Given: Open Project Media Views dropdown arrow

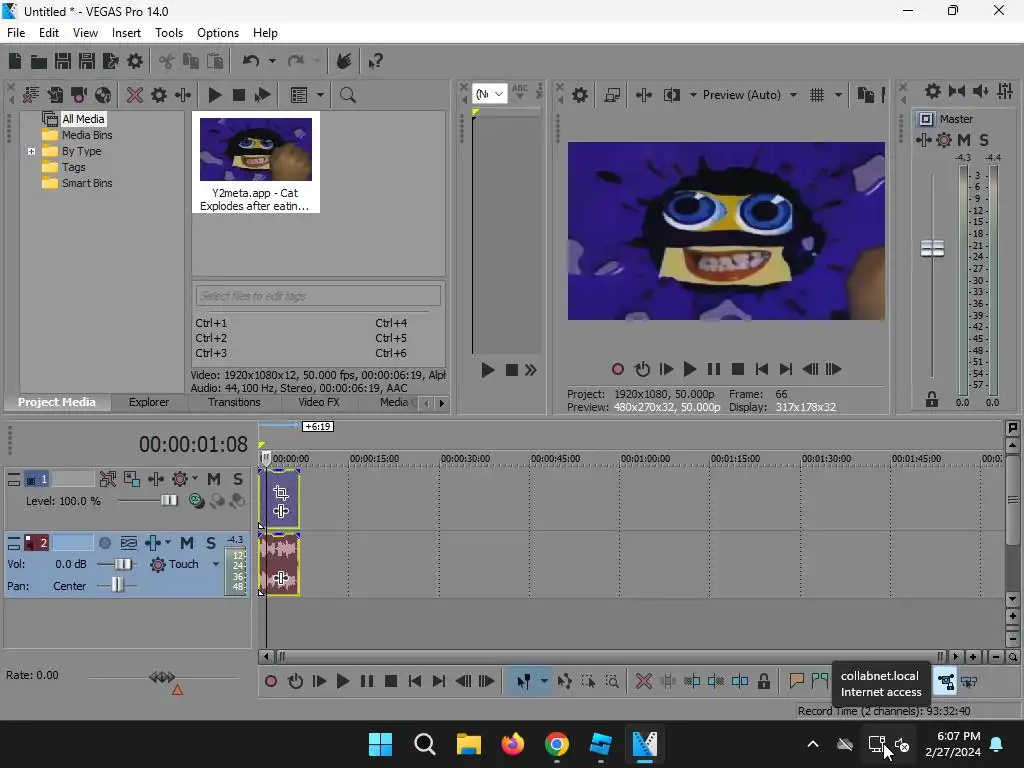Looking at the screenshot, I should [x=320, y=95].
